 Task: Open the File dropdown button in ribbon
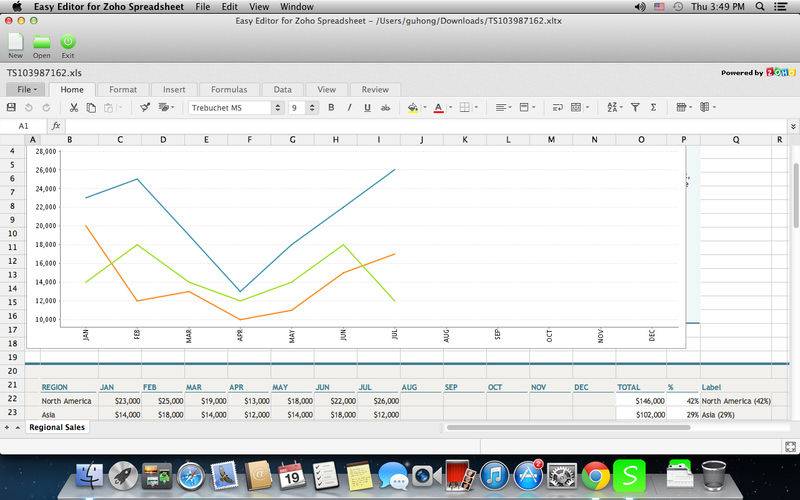26,89
